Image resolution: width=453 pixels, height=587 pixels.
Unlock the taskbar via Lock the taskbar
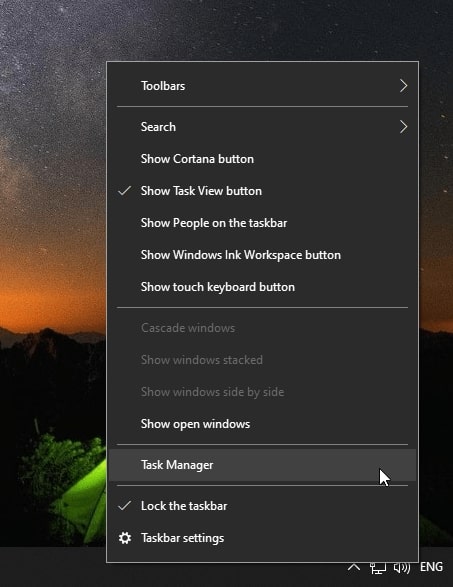(262, 506)
